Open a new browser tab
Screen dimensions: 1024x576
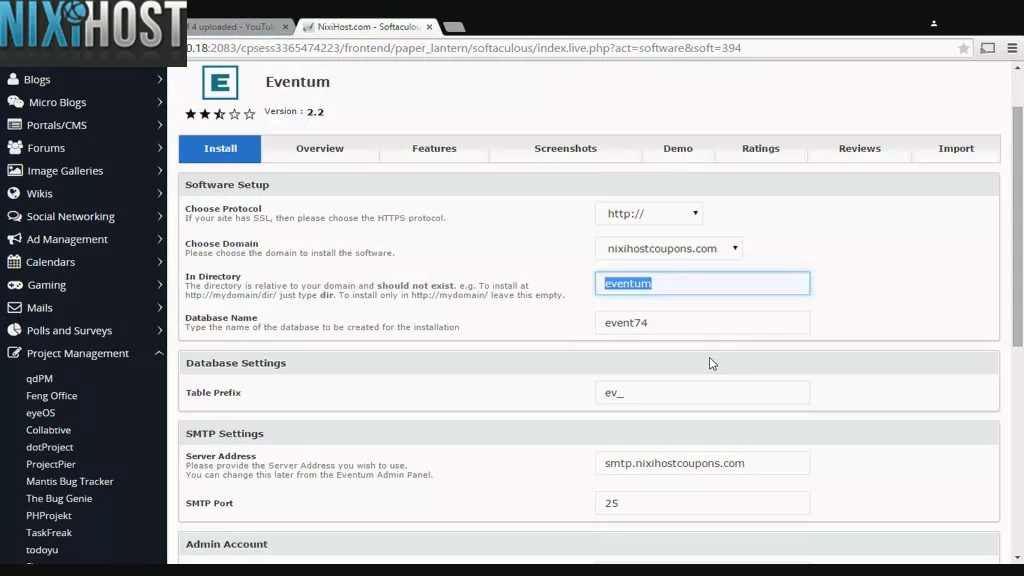[x=454, y=27]
